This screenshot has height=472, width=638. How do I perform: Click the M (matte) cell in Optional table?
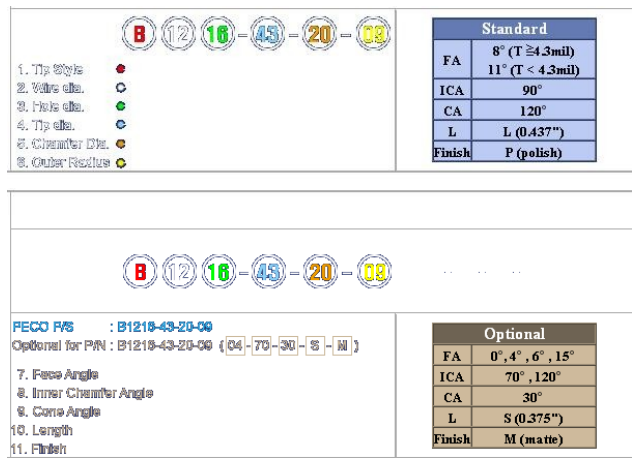pyautogui.click(x=534, y=439)
